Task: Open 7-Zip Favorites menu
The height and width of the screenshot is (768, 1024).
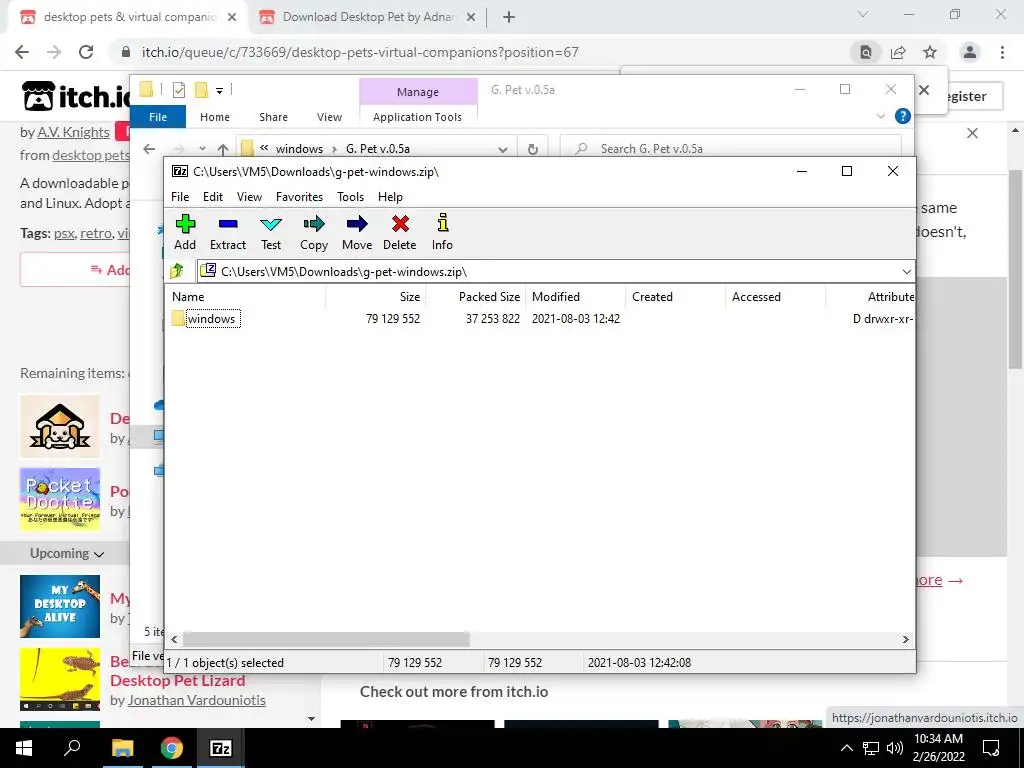Action: coord(300,197)
